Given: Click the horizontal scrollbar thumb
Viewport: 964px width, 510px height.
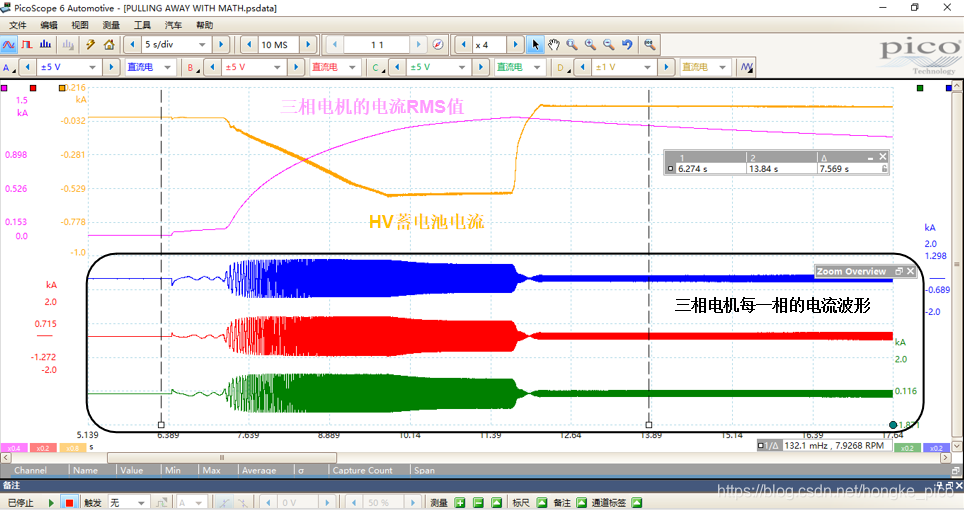Looking at the screenshot, I should pos(222,458).
